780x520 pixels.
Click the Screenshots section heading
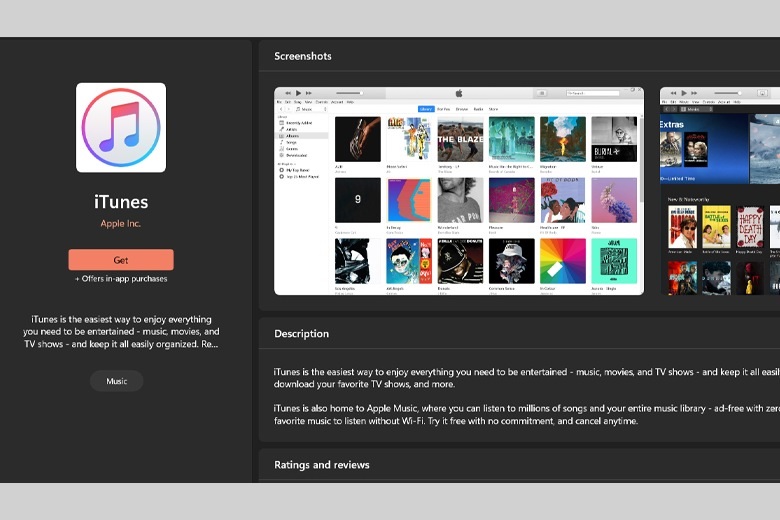302,56
